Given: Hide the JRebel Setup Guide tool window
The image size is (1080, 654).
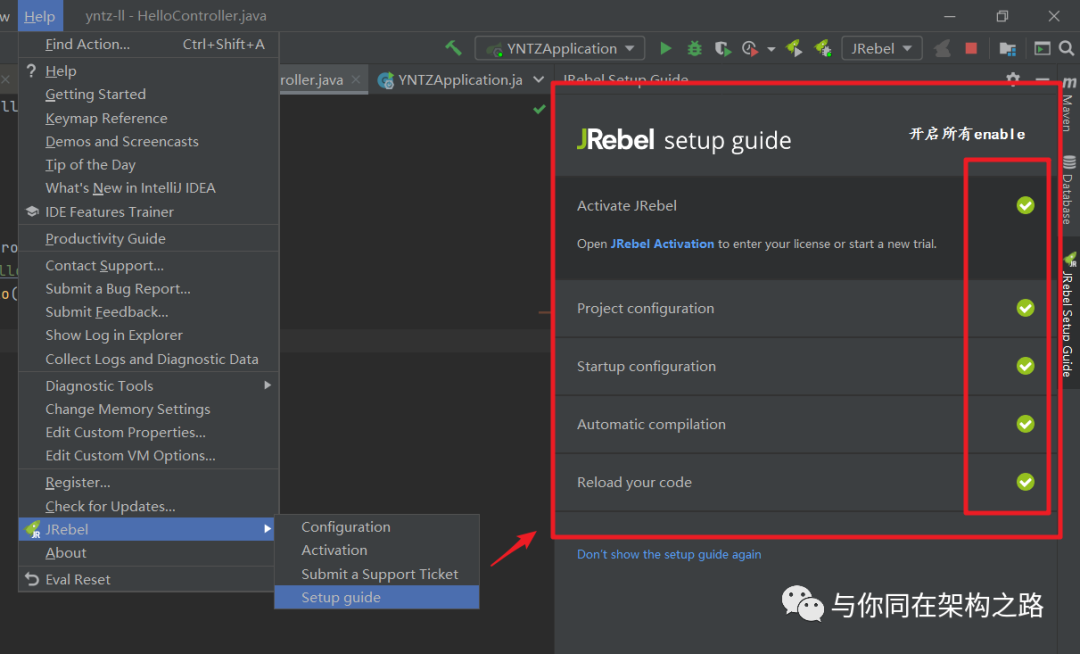Looking at the screenshot, I should 1042,80.
